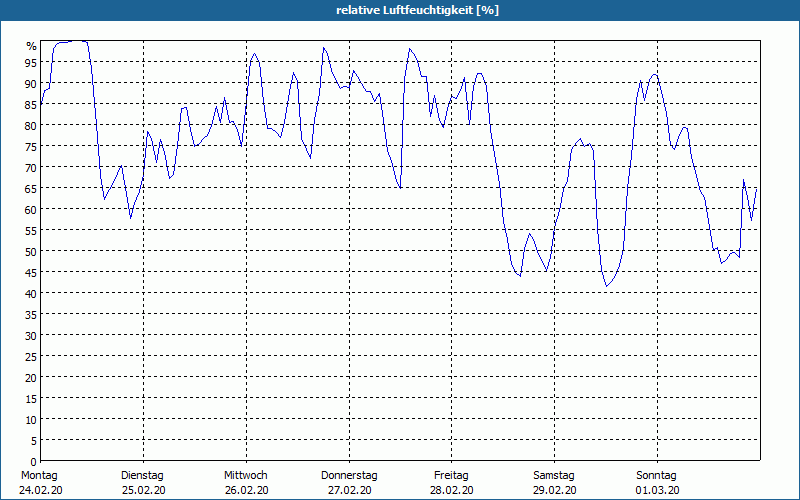Click the y-axis value "95"

[31, 63]
